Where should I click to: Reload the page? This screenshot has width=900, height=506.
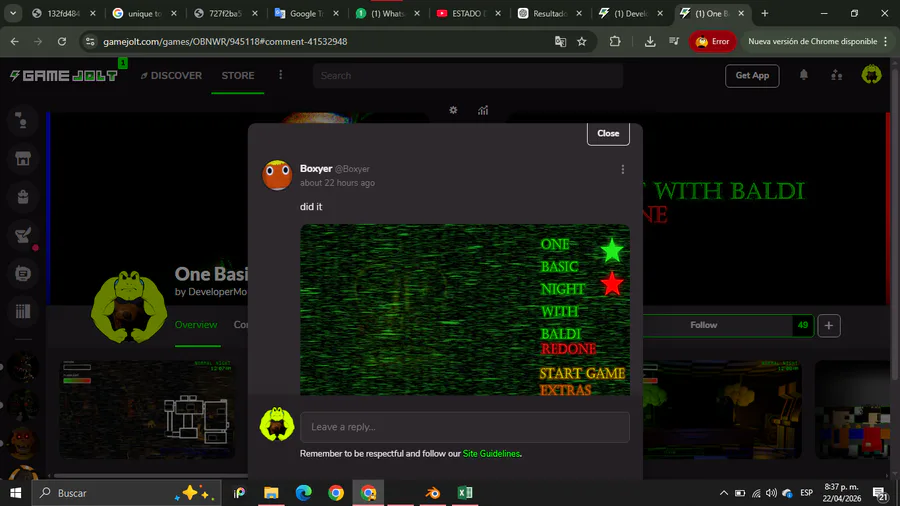point(61,41)
